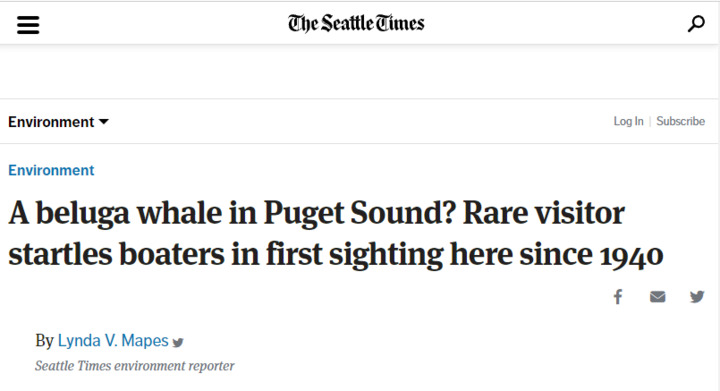Share the article via email envelope icon
The image size is (720, 391).
(x=658, y=297)
